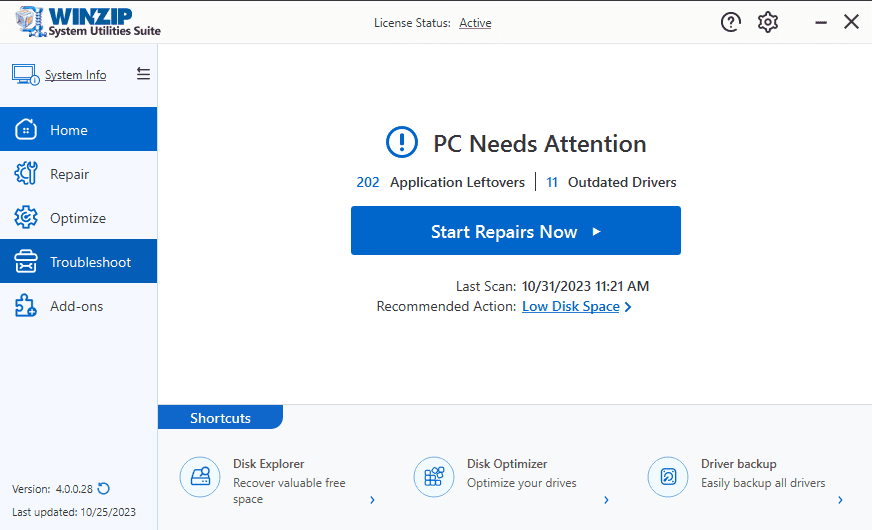Viewport: 872px width, 530px height.
Task: Go to the Optimize section
Action: point(78,217)
